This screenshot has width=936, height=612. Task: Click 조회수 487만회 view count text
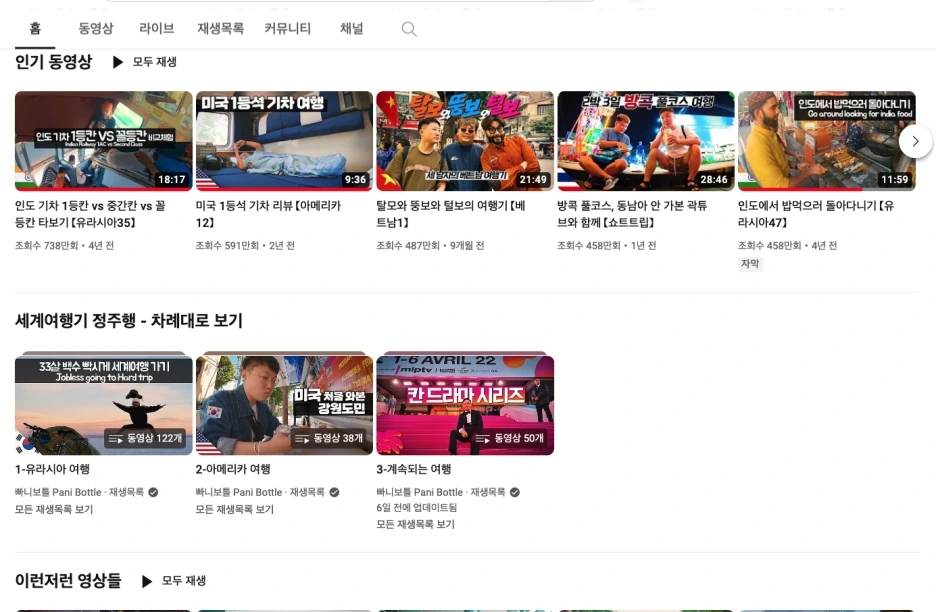point(408,245)
